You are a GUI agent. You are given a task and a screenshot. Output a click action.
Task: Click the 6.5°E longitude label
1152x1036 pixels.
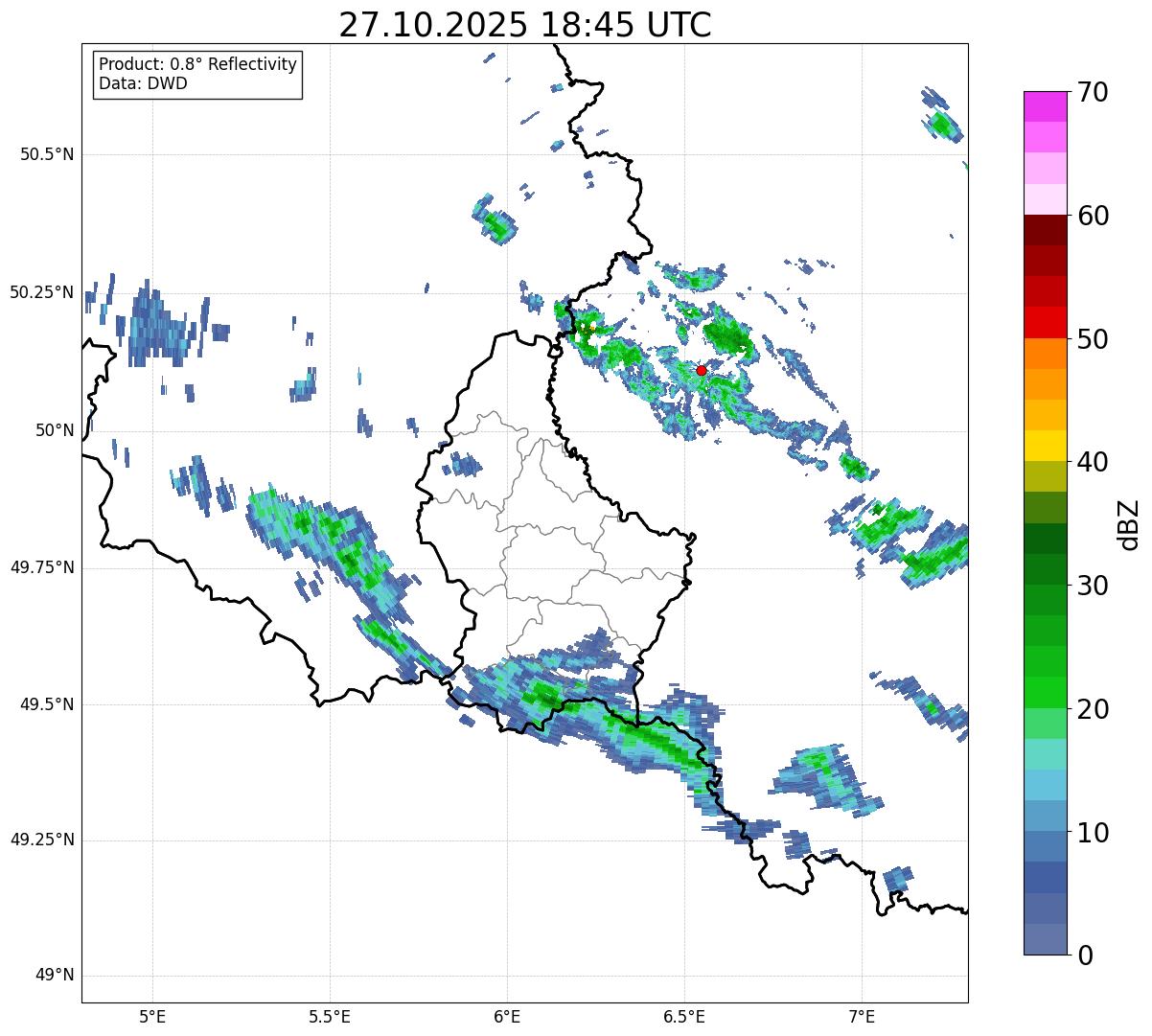tap(684, 1017)
